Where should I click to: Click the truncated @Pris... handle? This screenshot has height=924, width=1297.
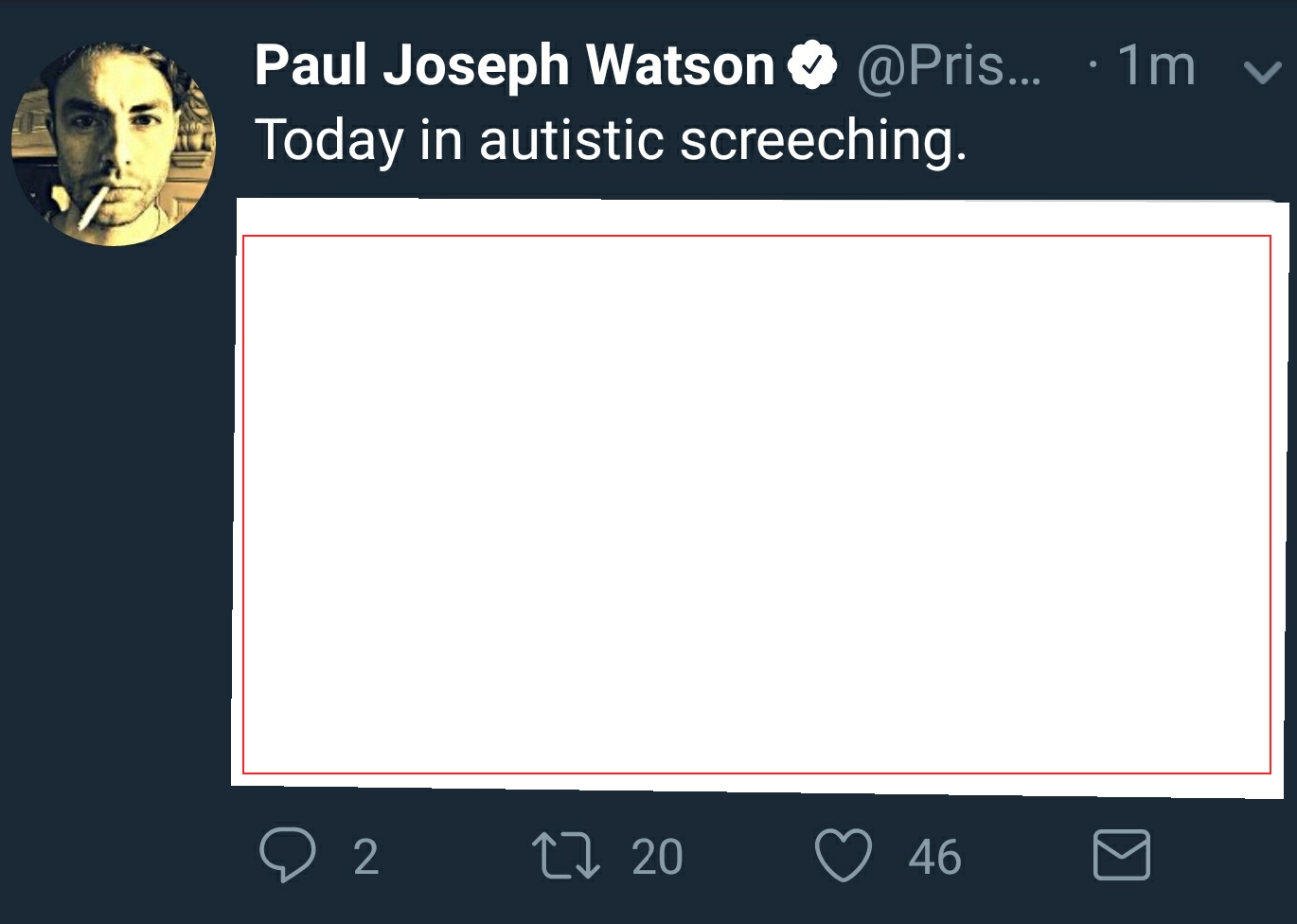[x=949, y=66]
